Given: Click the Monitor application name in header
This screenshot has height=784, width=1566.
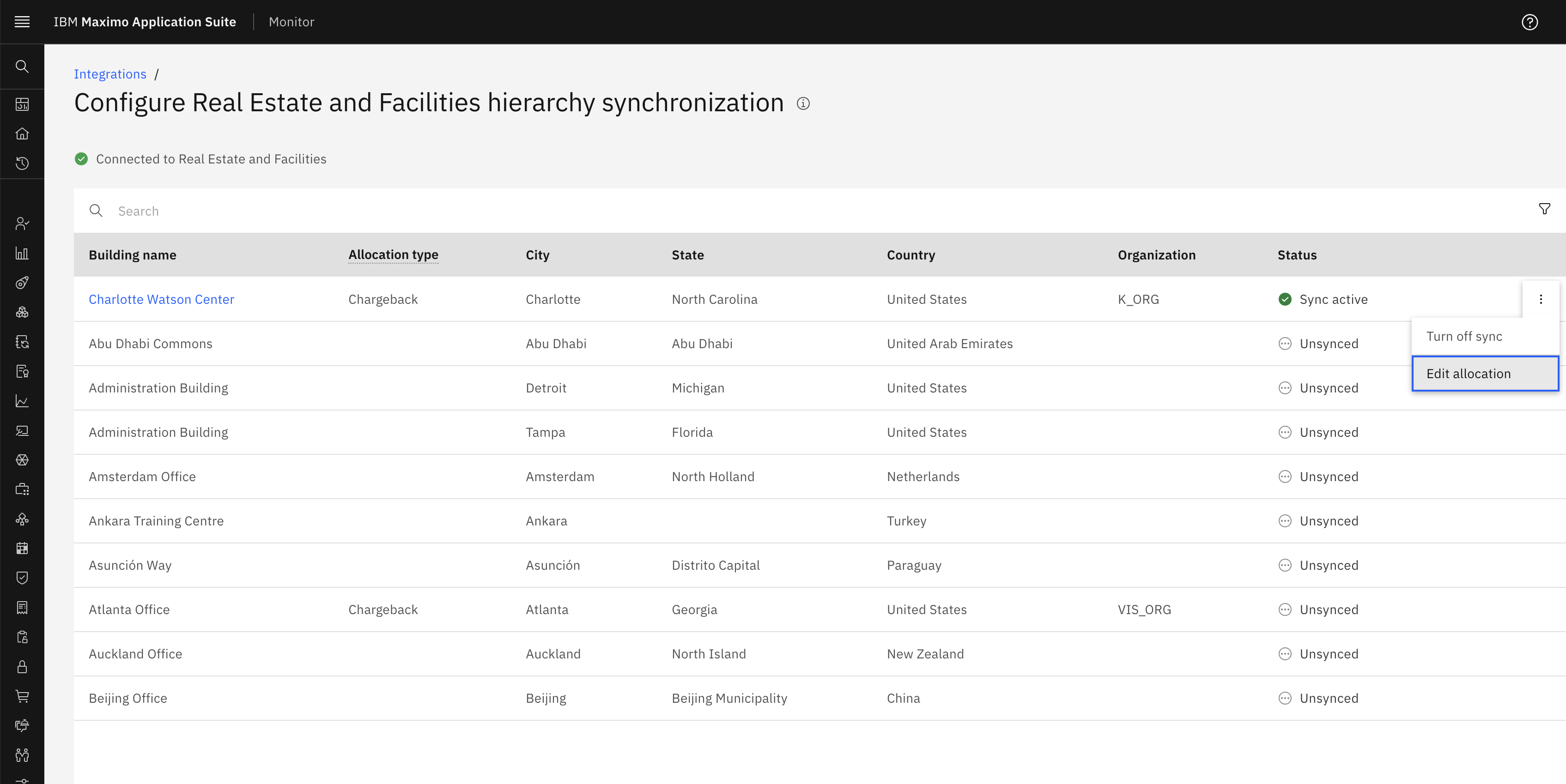Looking at the screenshot, I should coord(291,22).
